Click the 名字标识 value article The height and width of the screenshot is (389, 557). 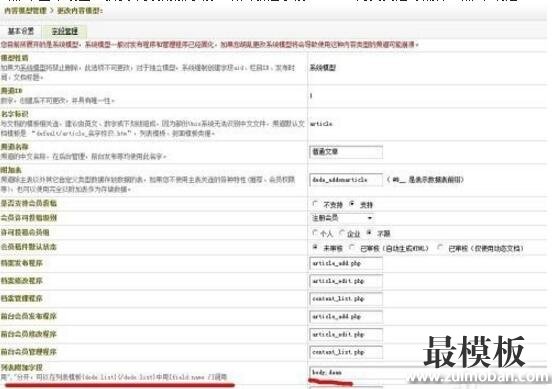[321, 124]
